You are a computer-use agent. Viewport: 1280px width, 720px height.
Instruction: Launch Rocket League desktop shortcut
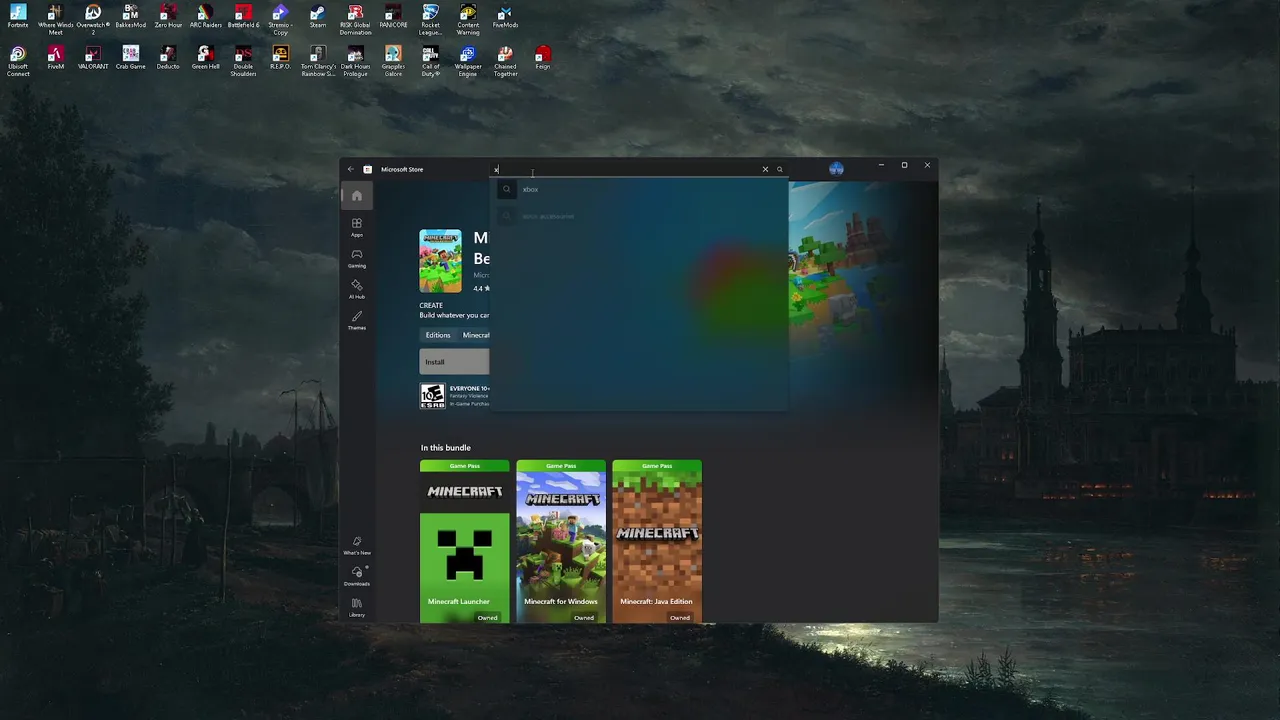pyautogui.click(x=430, y=20)
